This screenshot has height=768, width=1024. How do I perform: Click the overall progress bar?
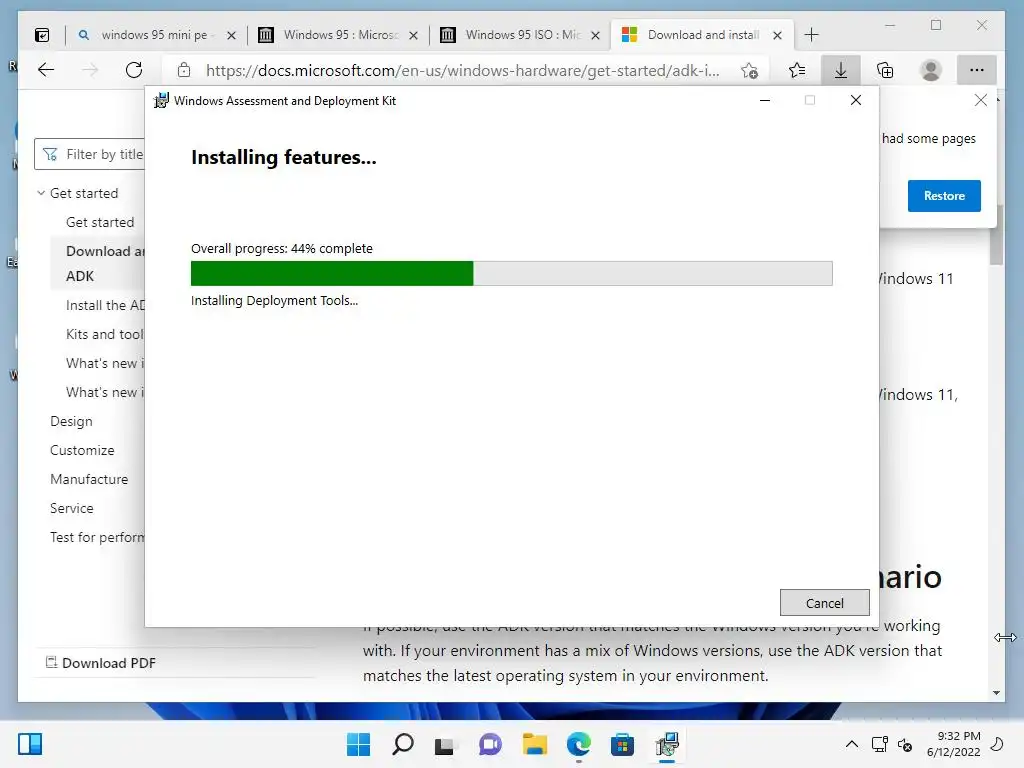click(511, 274)
